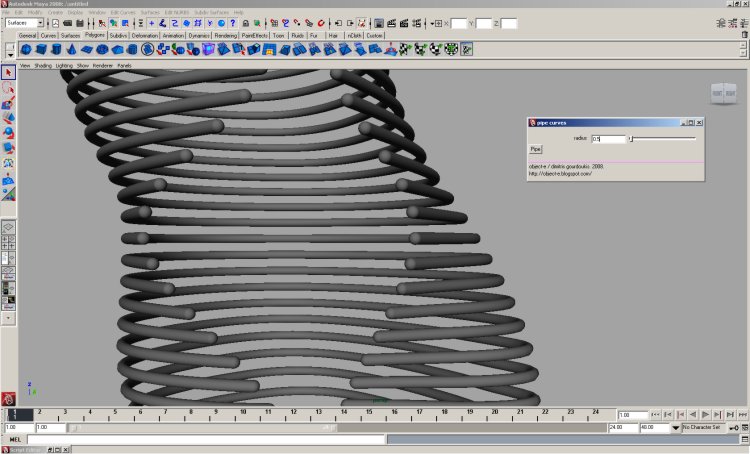Open the Script Editor button at bottom right

pos(745,439)
